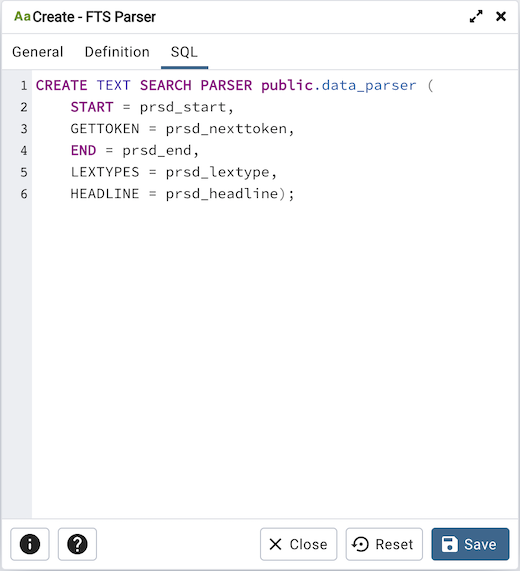The image size is (520, 571).
Task: Maximize the Create - FTS Parser dialog
Action: pos(476,16)
